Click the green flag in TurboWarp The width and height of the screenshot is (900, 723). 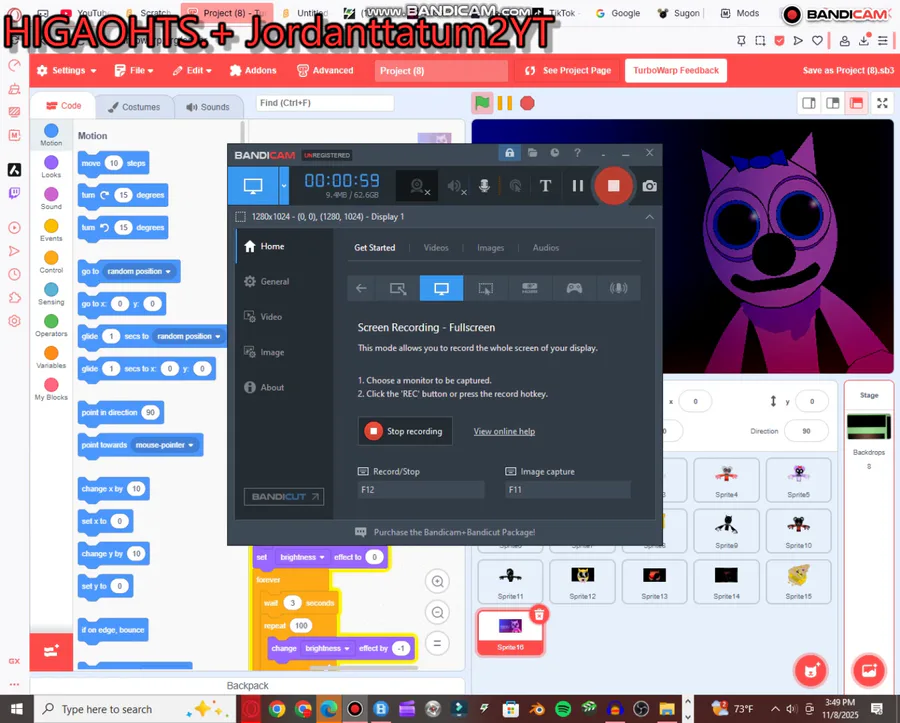(482, 103)
